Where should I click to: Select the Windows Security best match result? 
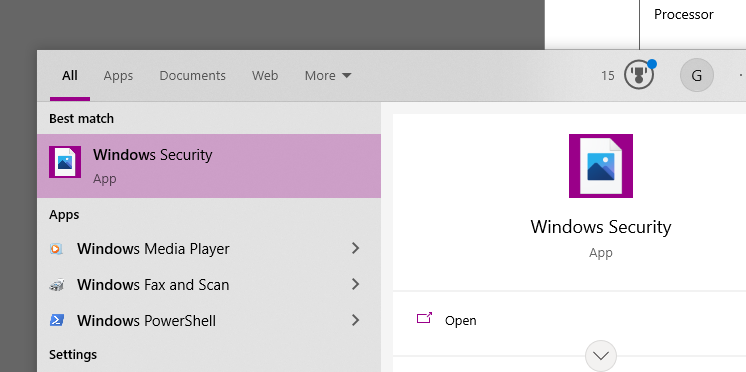pyautogui.click(x=209, y=166)
